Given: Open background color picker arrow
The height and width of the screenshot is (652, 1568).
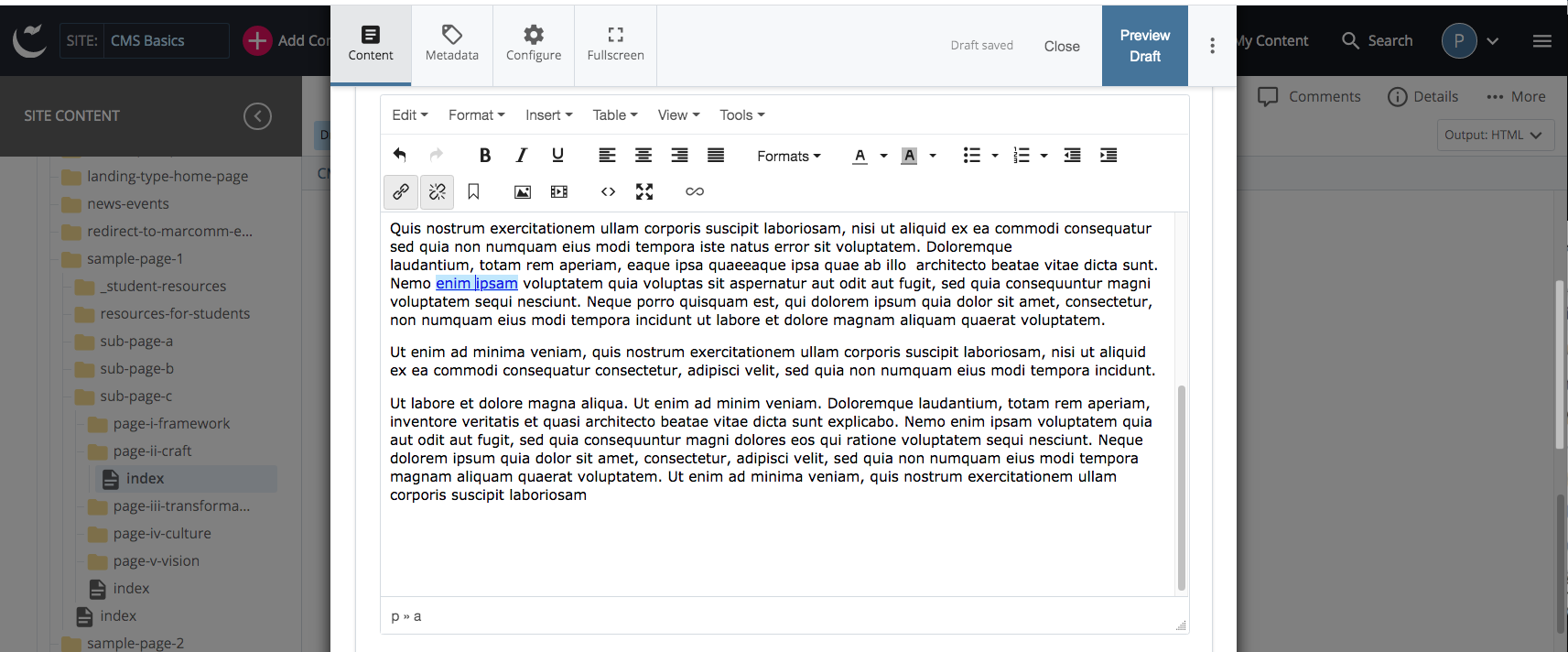Looking at the screenshot, I should pos(933,156).
